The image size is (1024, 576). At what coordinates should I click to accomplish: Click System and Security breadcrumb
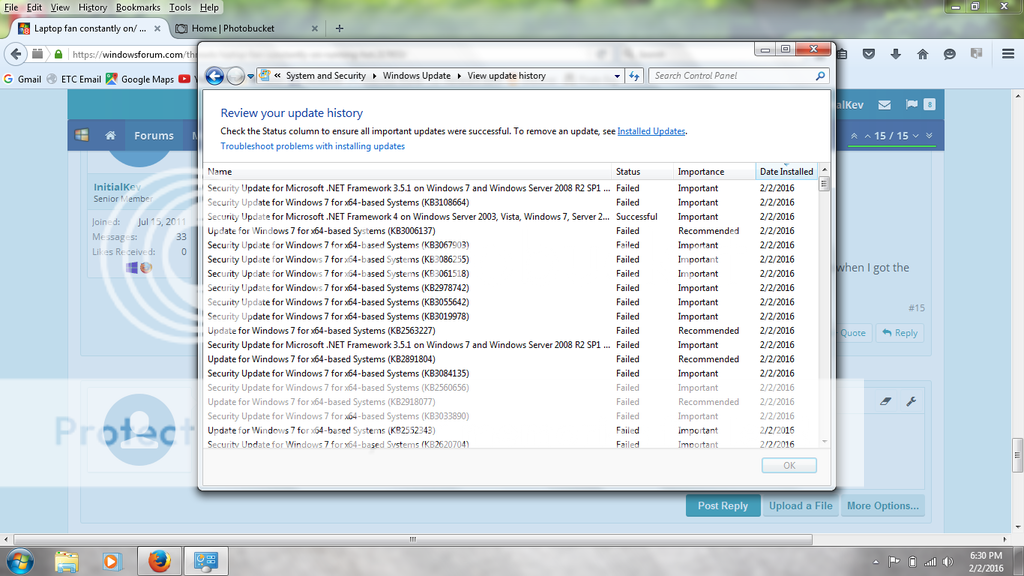pyautogui.click(x=326, y=76)
